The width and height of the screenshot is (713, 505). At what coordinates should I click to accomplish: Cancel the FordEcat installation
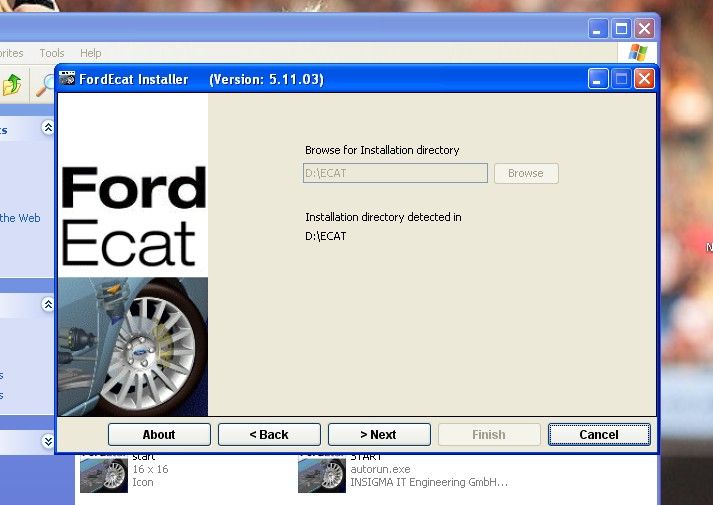[599, 435]
